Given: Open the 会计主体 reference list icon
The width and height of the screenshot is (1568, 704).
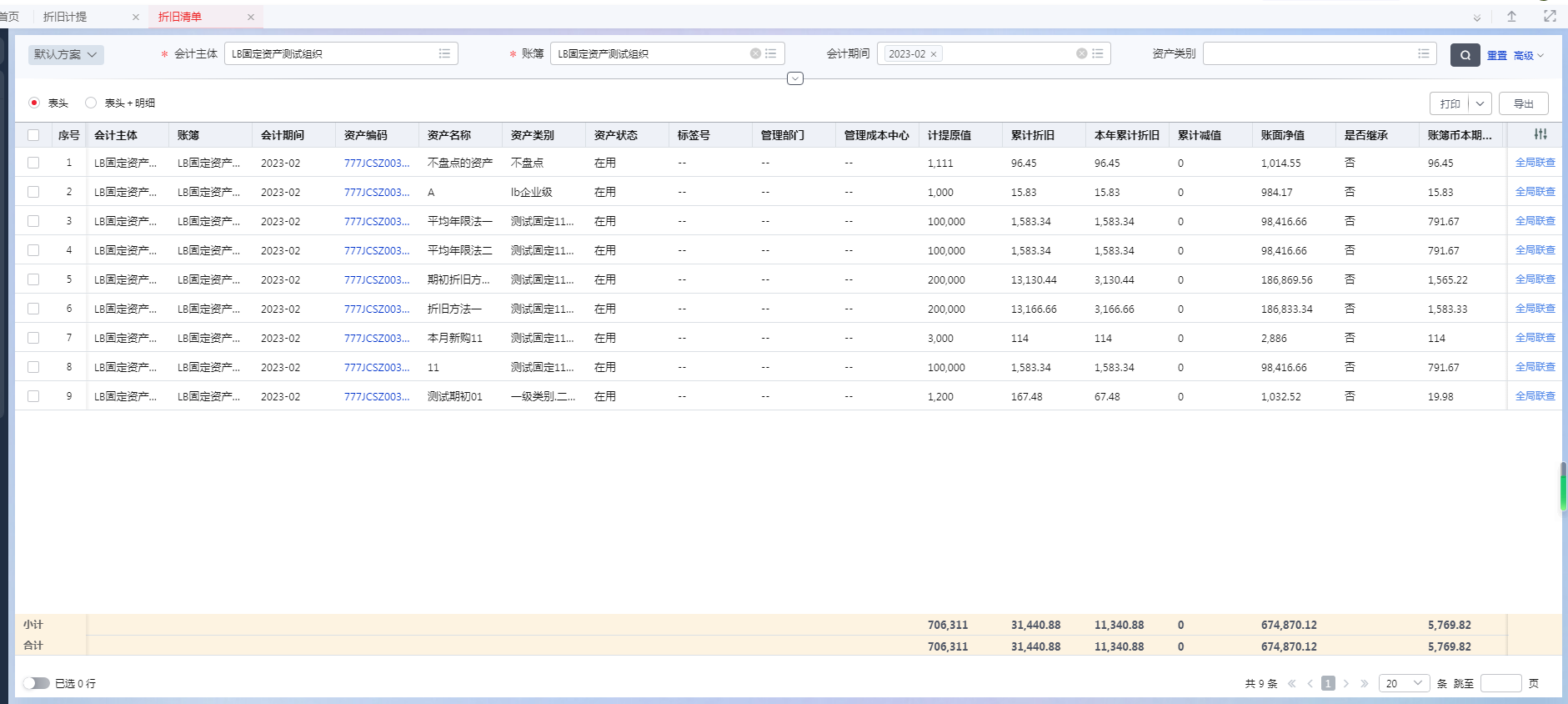Looking at the screenshot, I should click(x=444, y=53).
